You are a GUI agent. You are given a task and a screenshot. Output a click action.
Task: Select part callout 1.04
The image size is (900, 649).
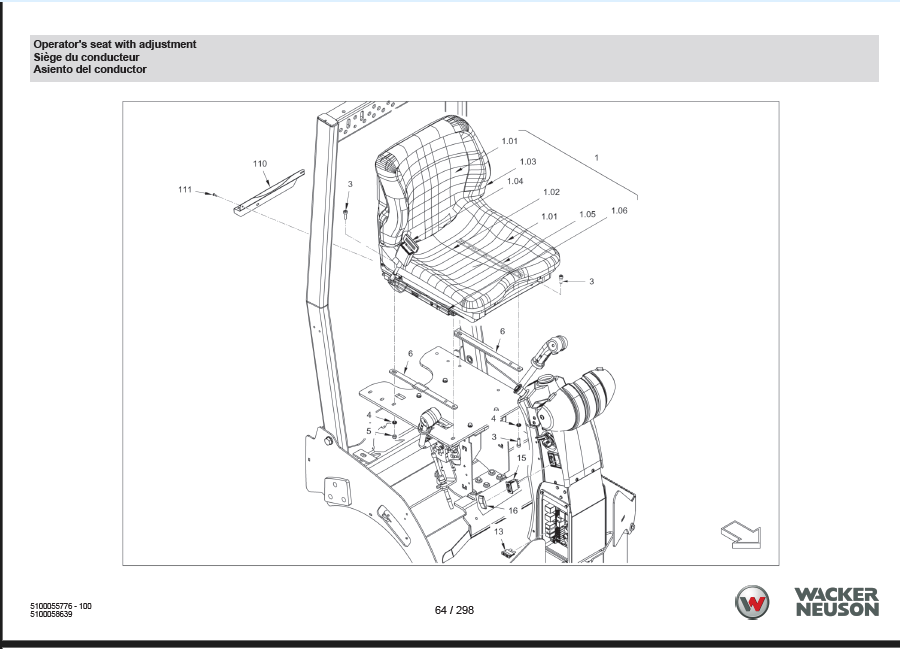pyautogui.click(x=515, y=181)
